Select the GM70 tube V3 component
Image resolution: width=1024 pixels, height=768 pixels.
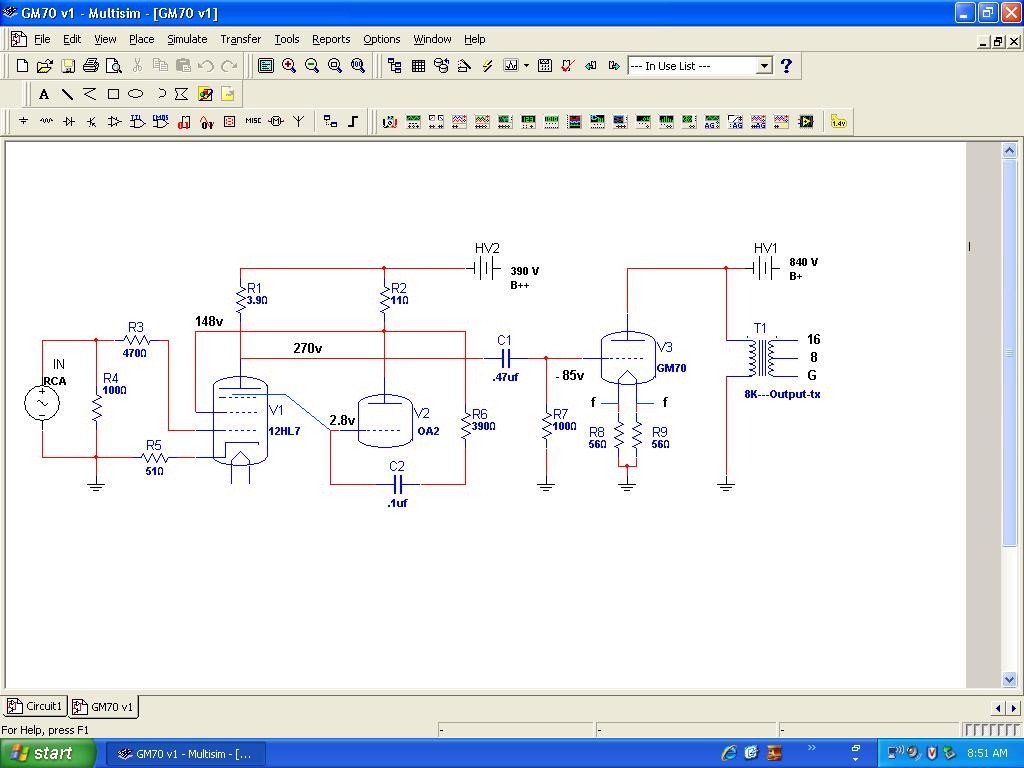tap(628, 358)
